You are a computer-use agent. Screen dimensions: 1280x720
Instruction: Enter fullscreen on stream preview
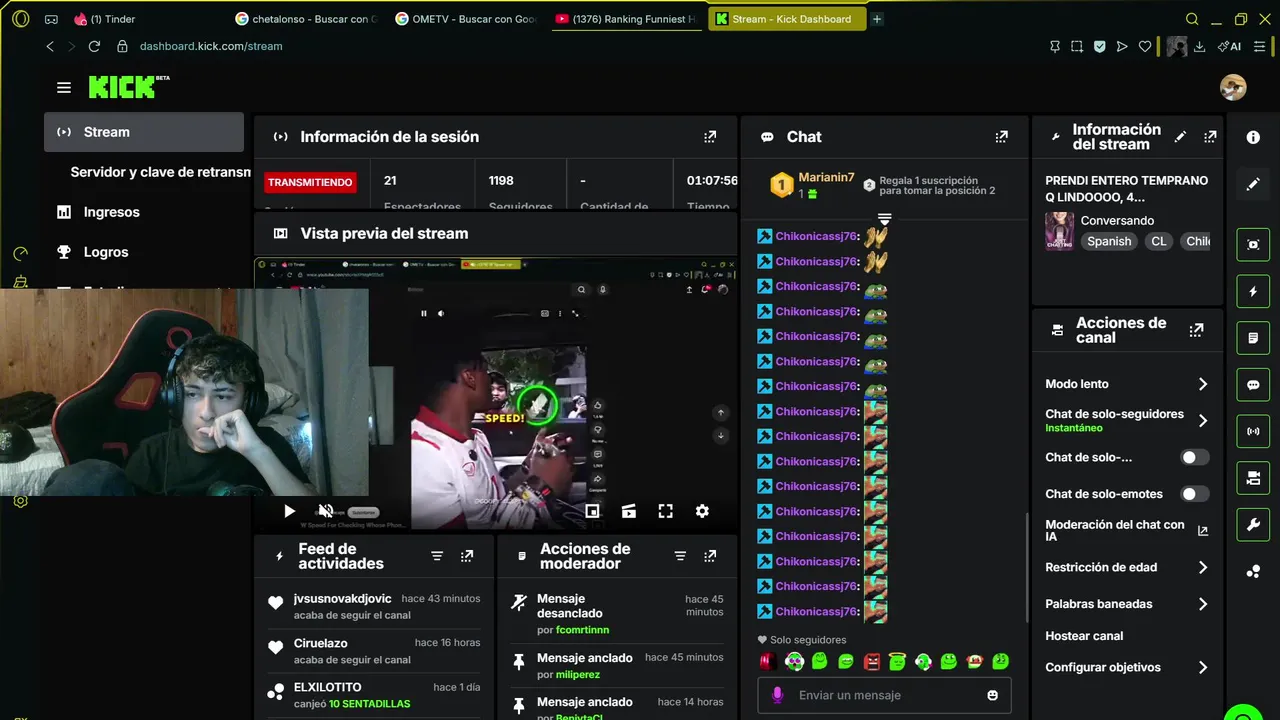665,511
